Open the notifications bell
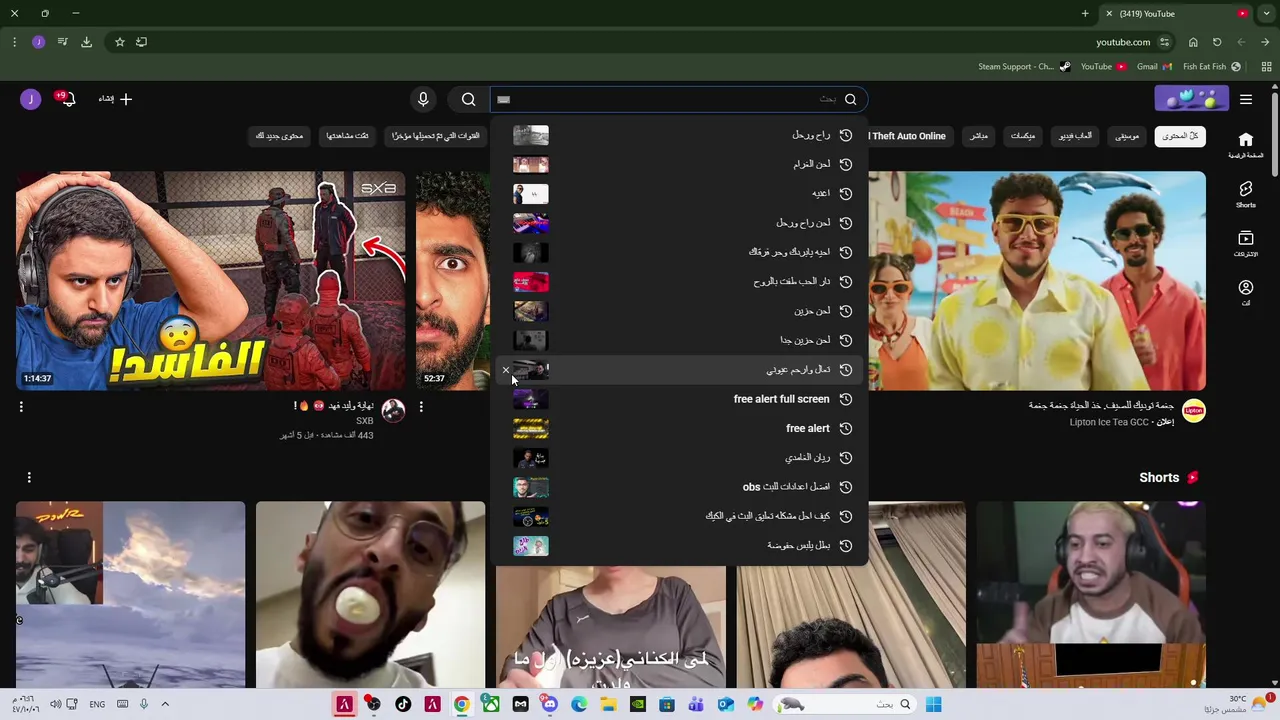This screenshot has height=720, width=1280. 68,99
